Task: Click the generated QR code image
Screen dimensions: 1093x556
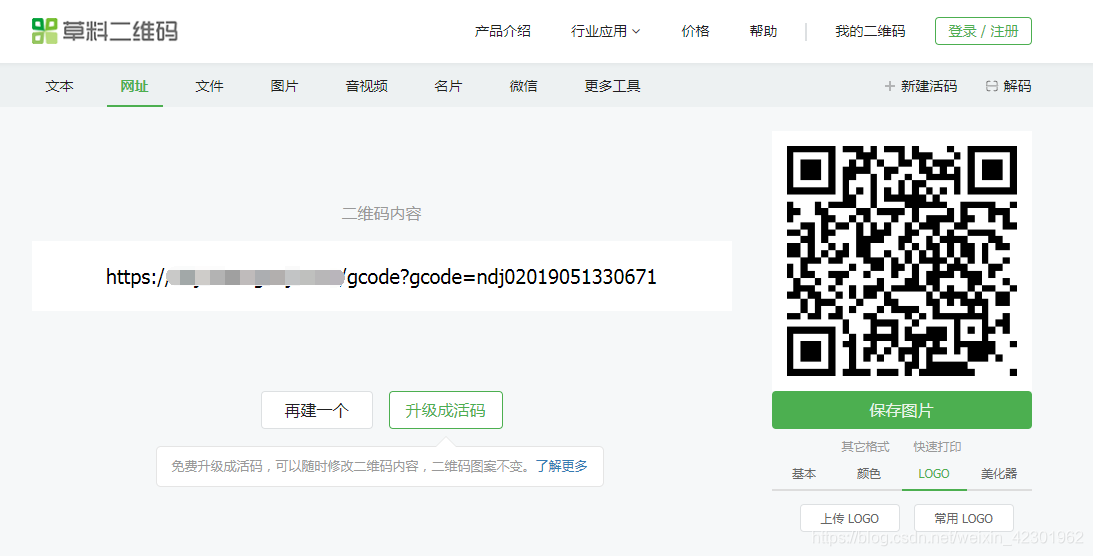Action: (901, 261)
